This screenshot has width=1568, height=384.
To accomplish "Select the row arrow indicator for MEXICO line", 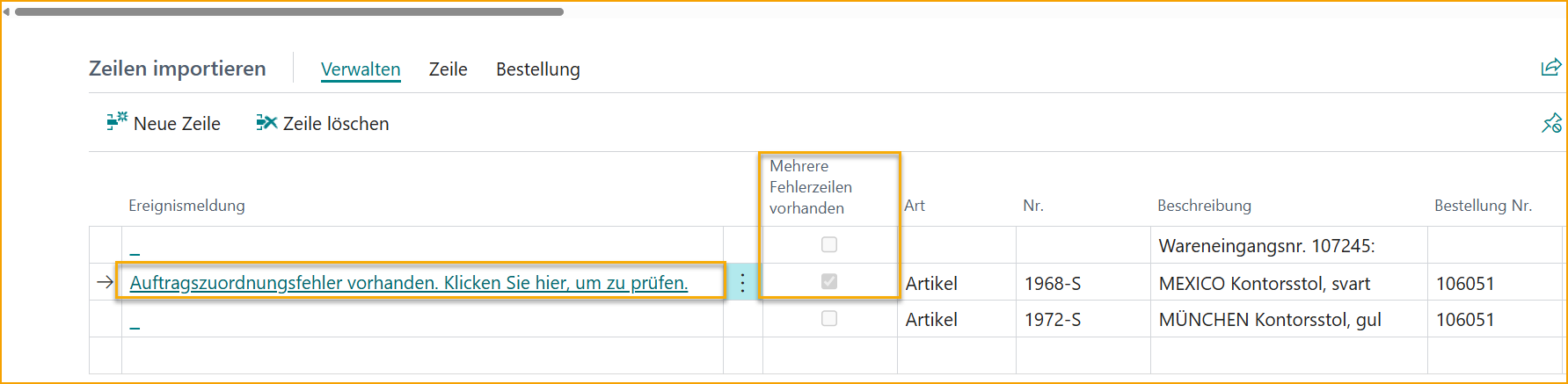I will (105, 282).
